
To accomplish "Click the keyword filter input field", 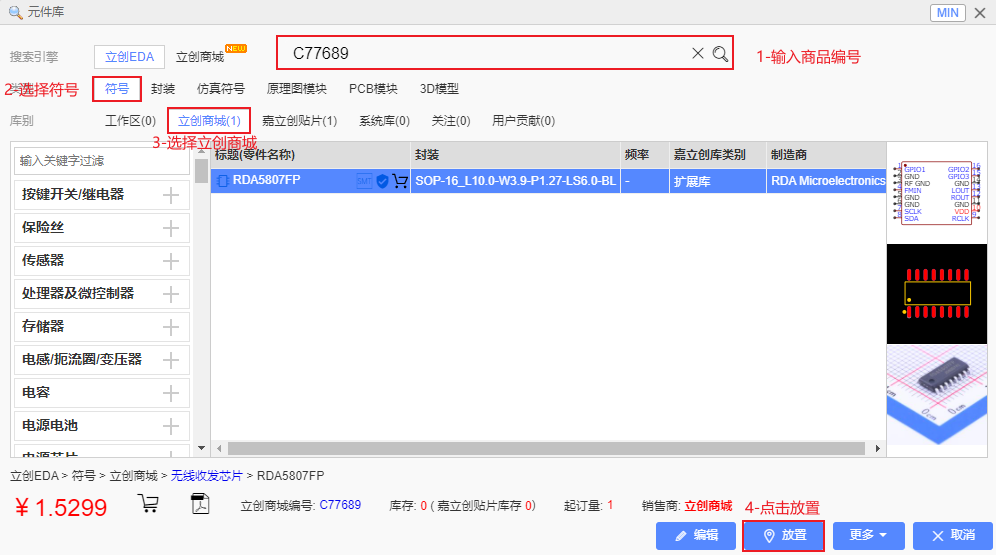I will [101, 160].
